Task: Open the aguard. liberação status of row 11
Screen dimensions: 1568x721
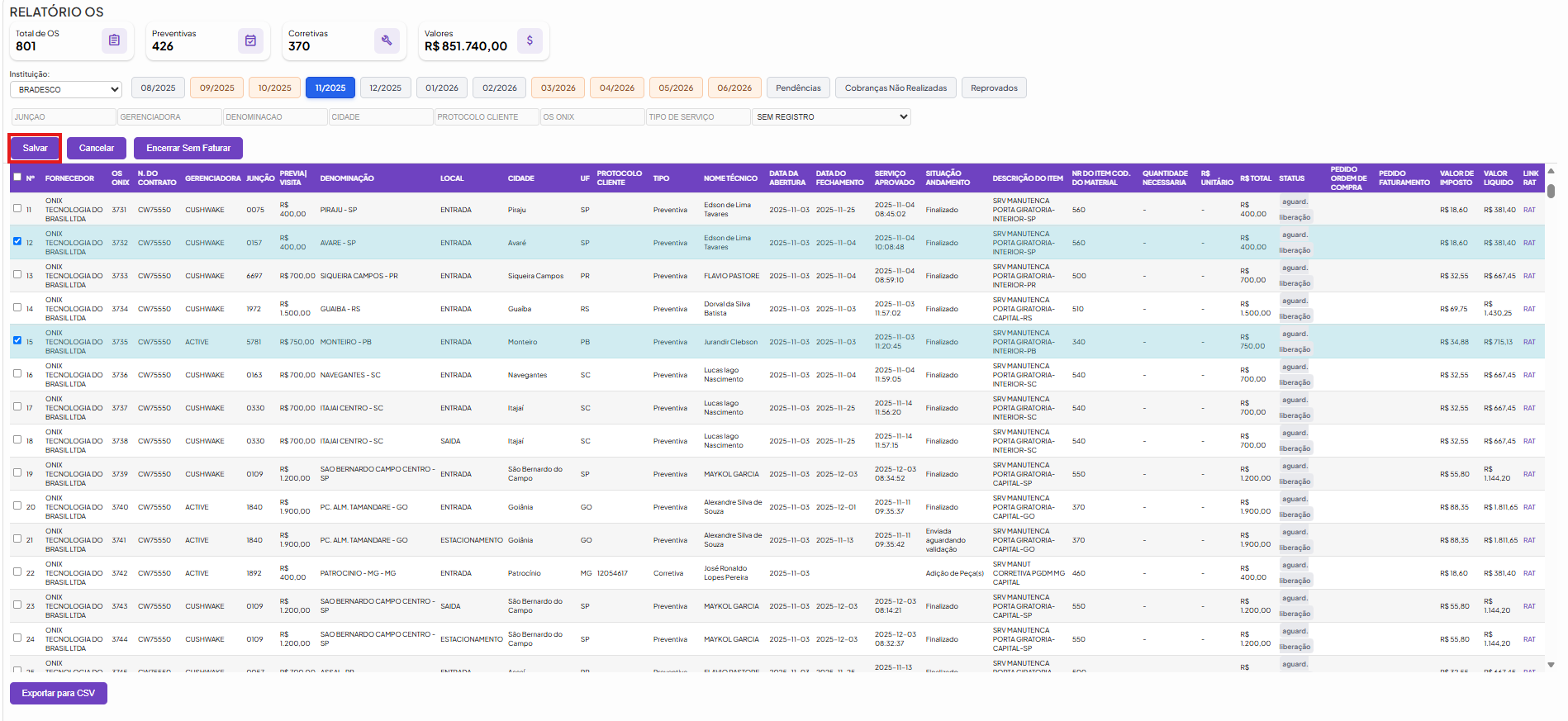Action: coord(1295,210)
